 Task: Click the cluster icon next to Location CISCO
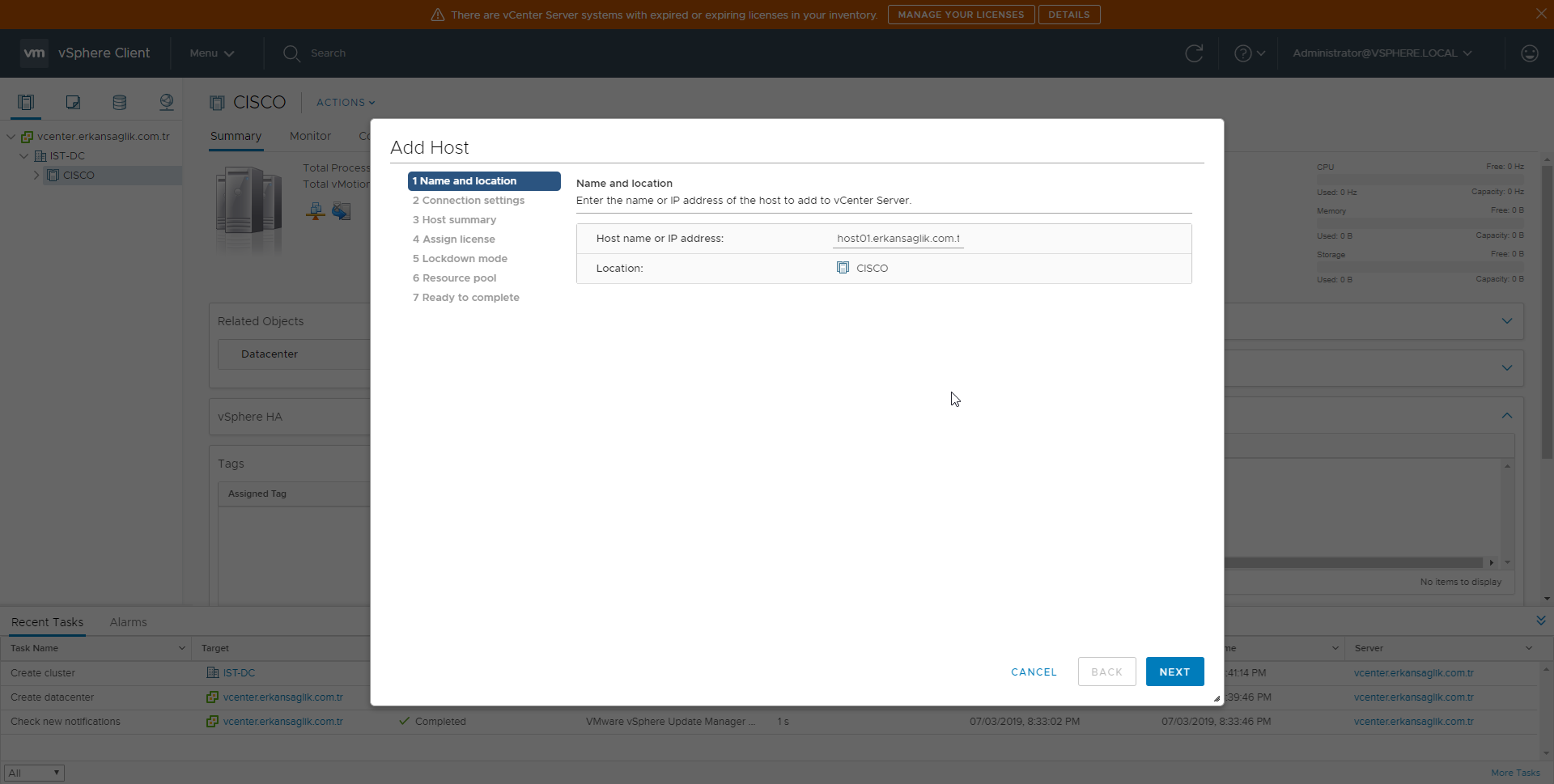point(843,268)
